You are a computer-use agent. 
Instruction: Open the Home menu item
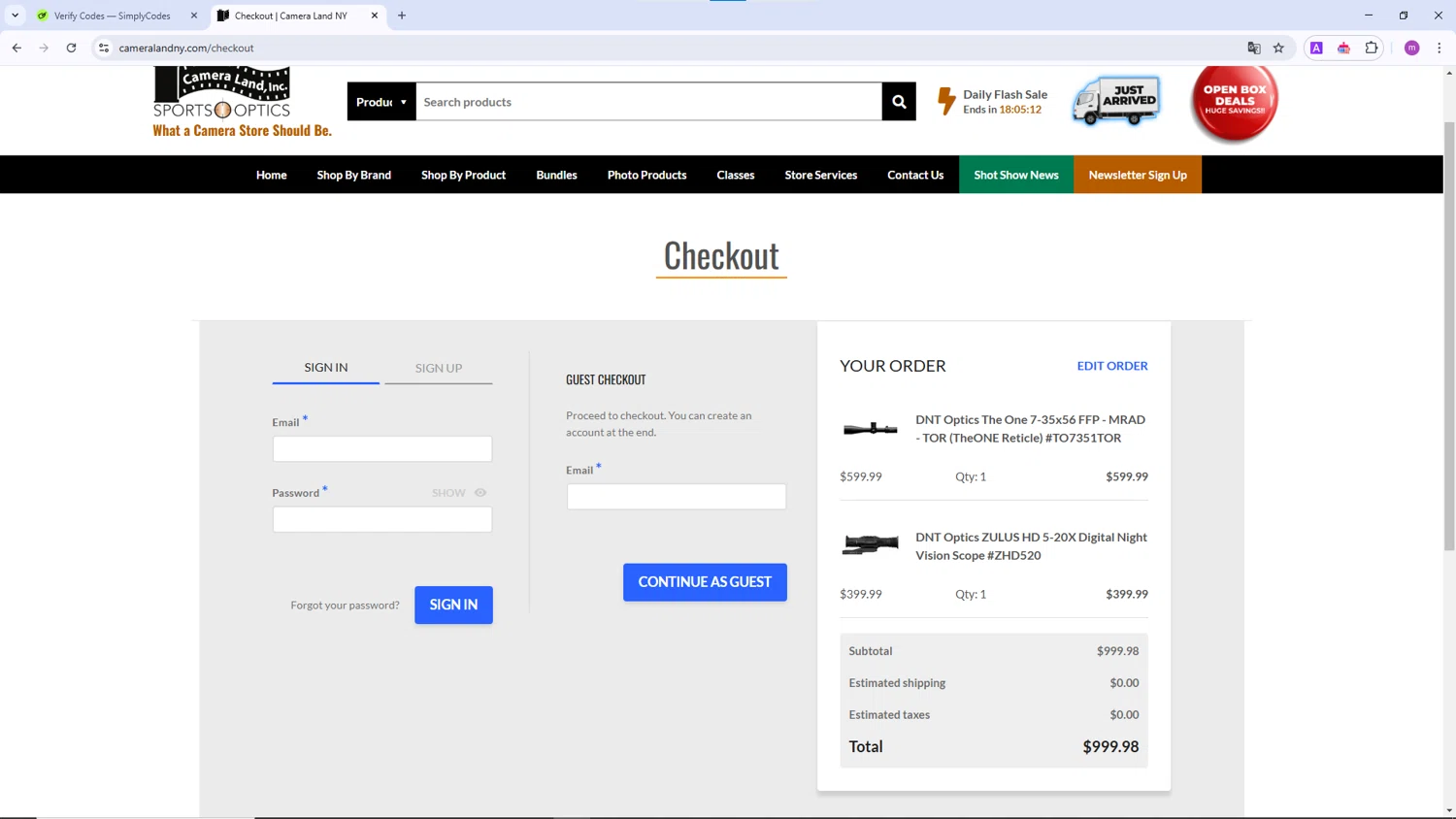tap(272, 175)
